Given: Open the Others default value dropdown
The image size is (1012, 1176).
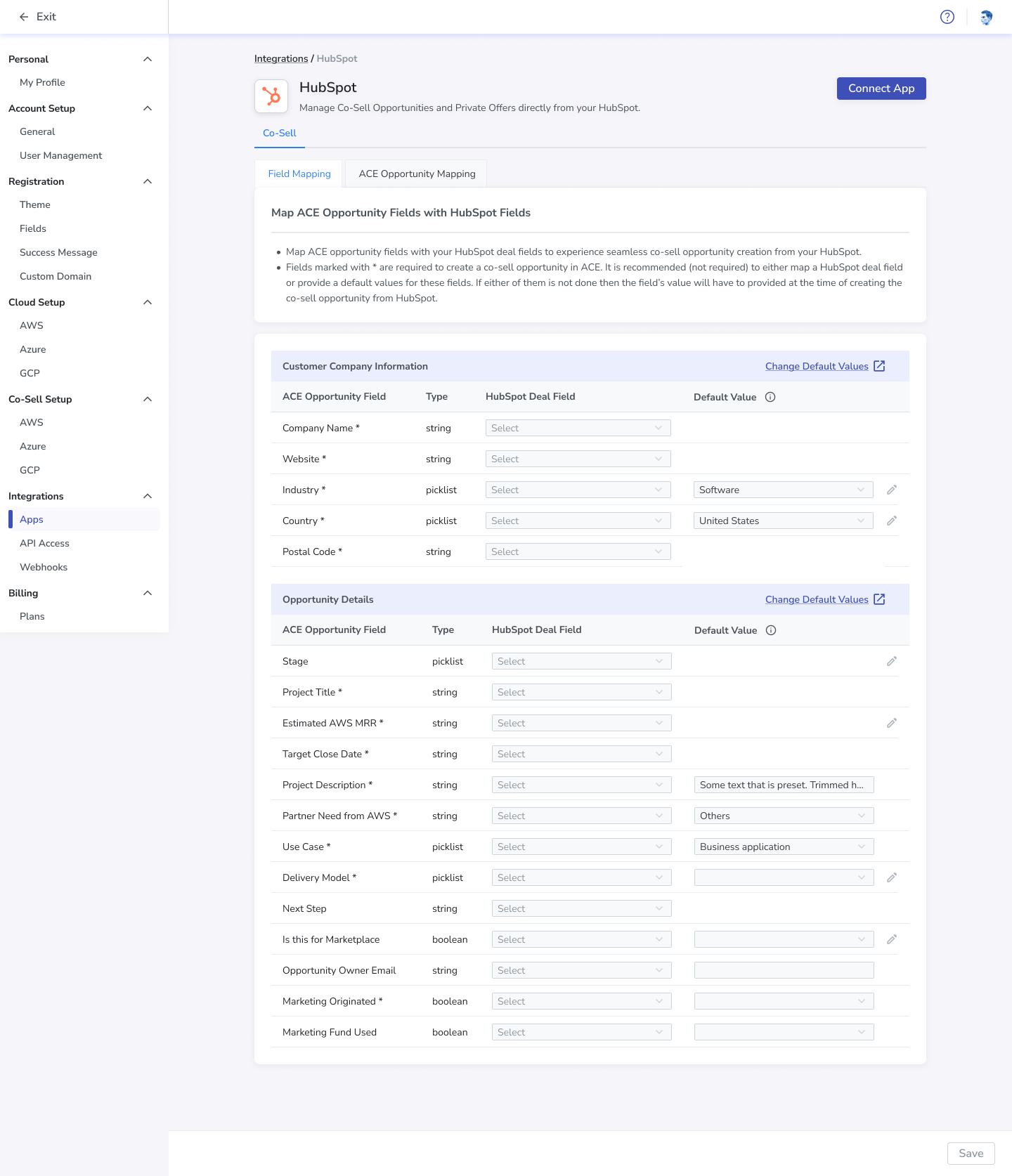Looking at the screenshot, I should pos(784,816).
